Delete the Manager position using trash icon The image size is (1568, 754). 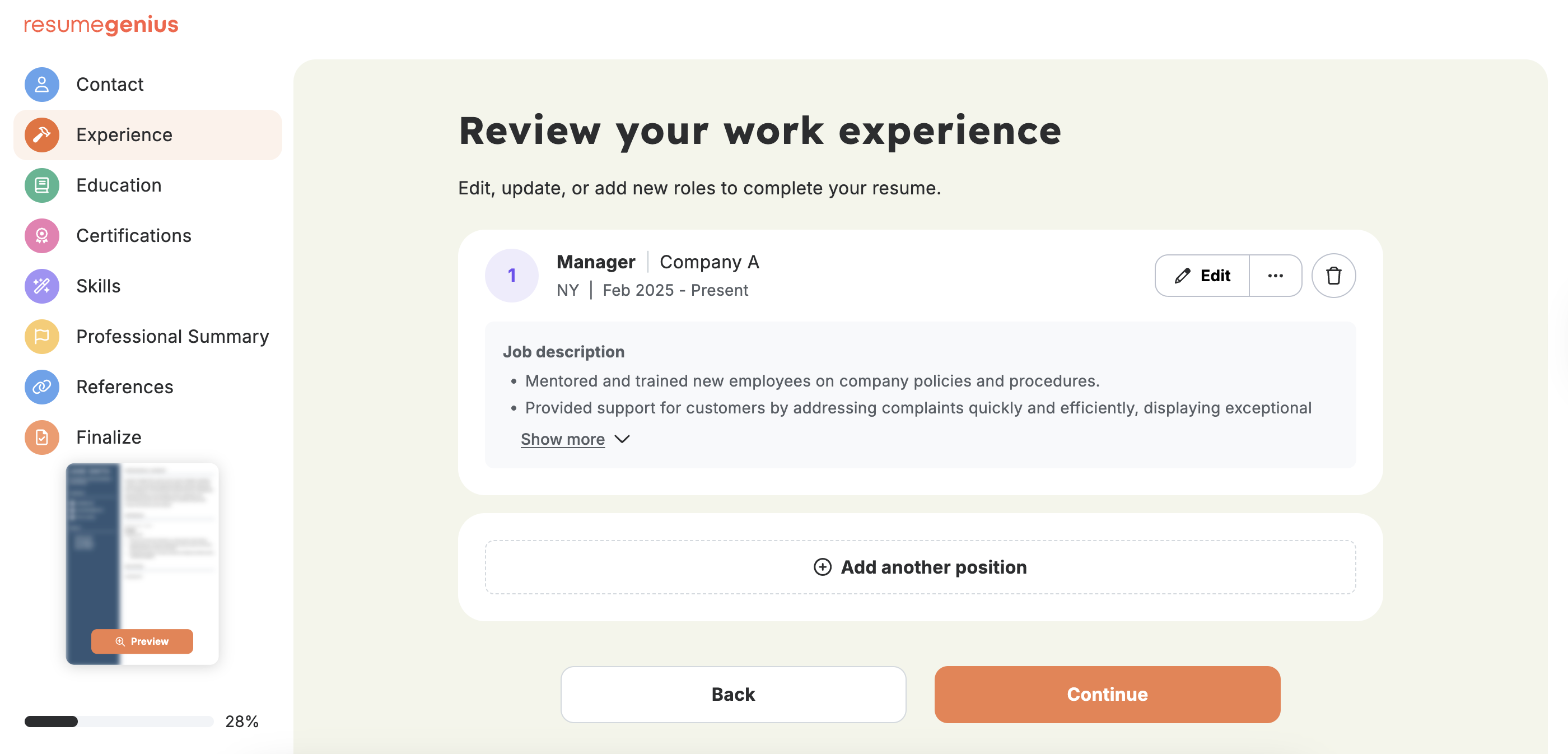coord(1333,275)
